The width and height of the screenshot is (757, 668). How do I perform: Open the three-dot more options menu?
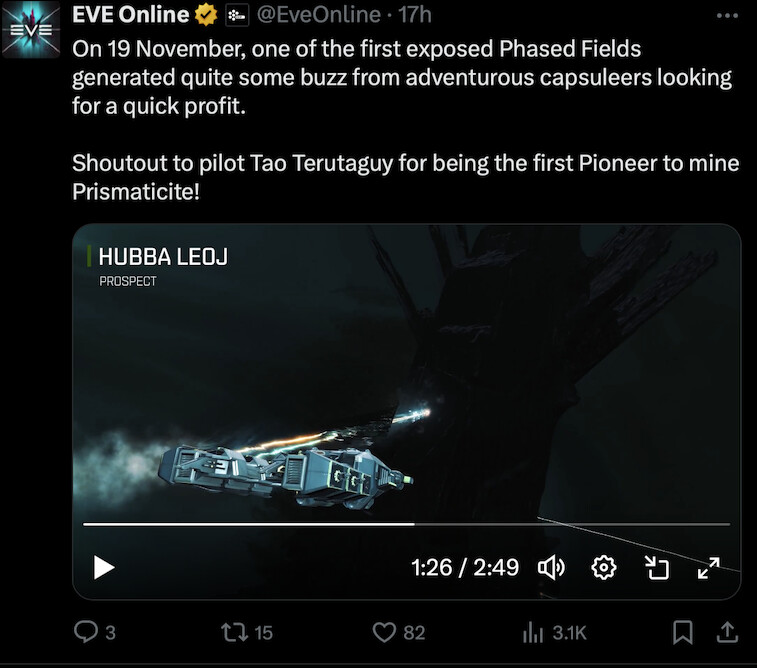[727, 15]
